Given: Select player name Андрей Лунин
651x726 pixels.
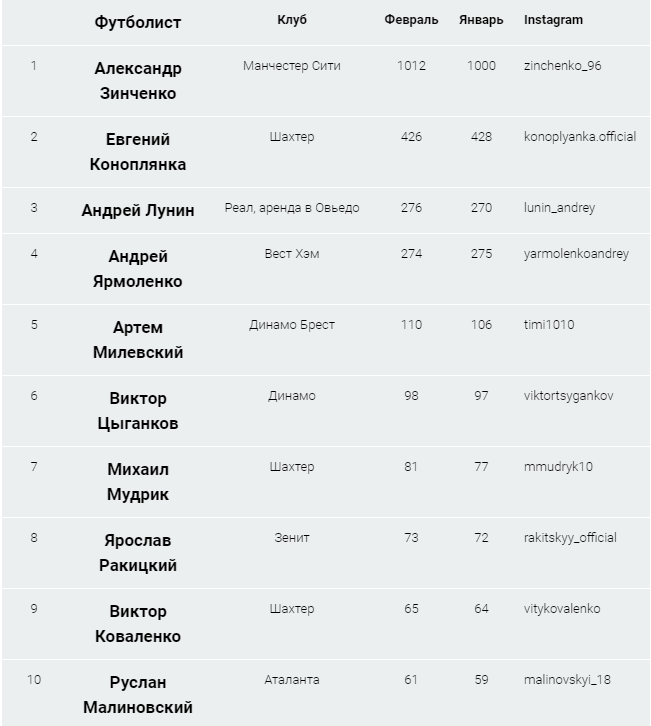Looking at the screenshot, I should [x=138, y=210].
